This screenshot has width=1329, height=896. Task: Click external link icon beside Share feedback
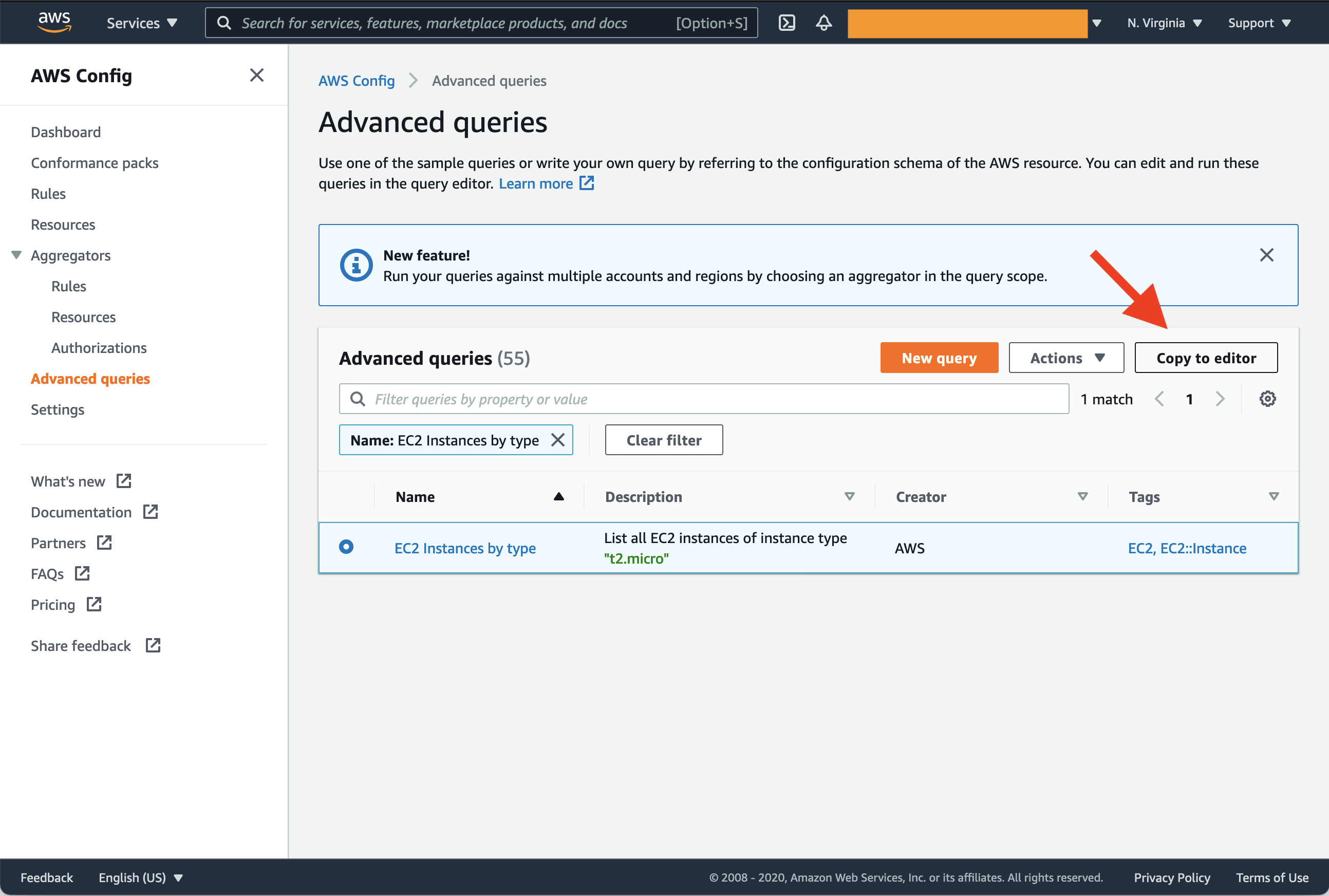[153, 645]
